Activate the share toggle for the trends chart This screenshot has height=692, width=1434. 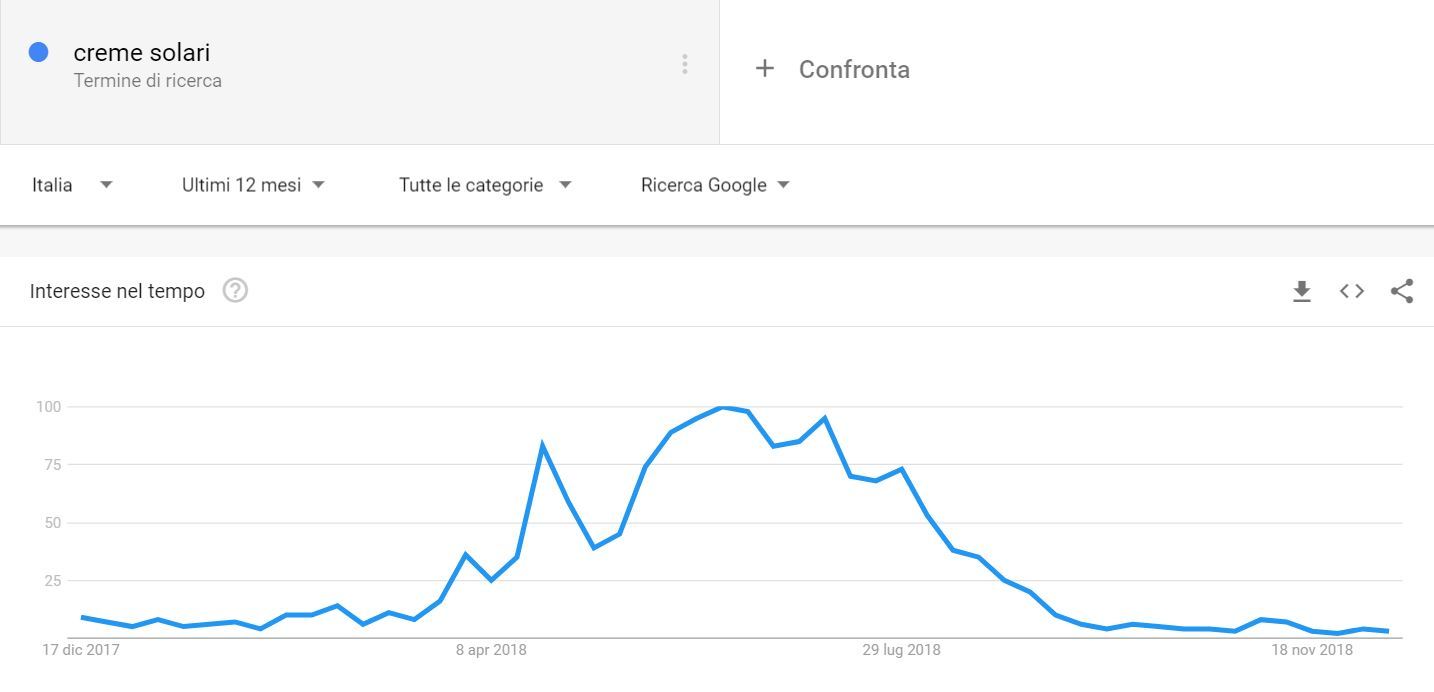click(x=1401, y=291)
